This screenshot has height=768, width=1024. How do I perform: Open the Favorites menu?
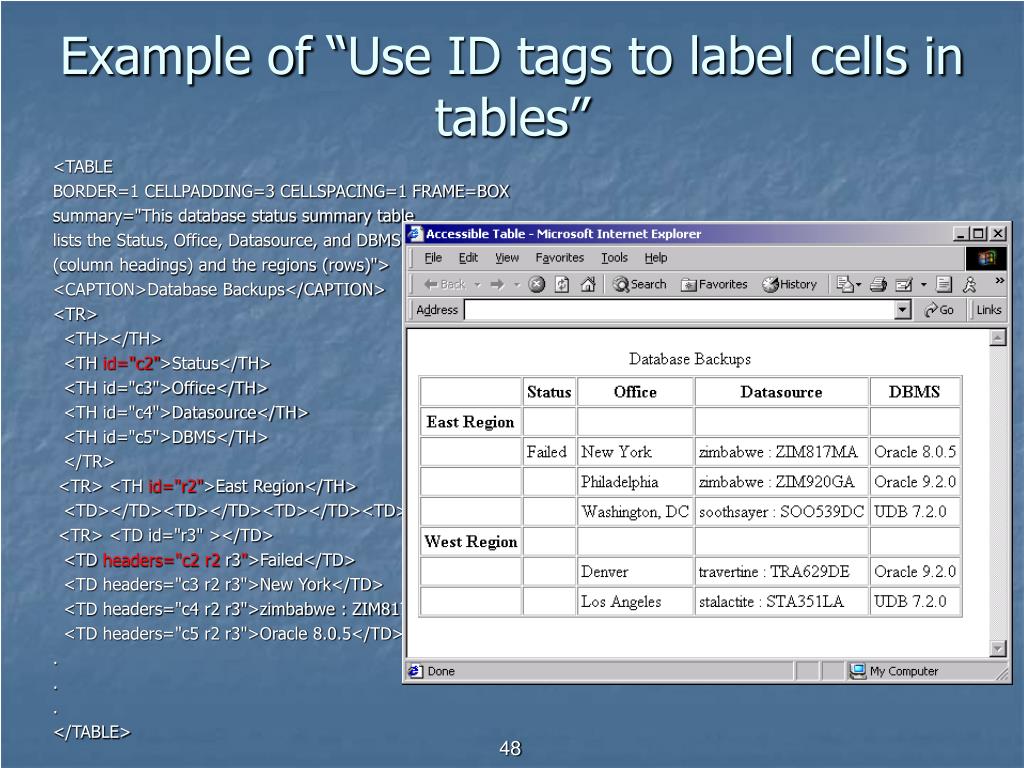(x=560, y=257)
